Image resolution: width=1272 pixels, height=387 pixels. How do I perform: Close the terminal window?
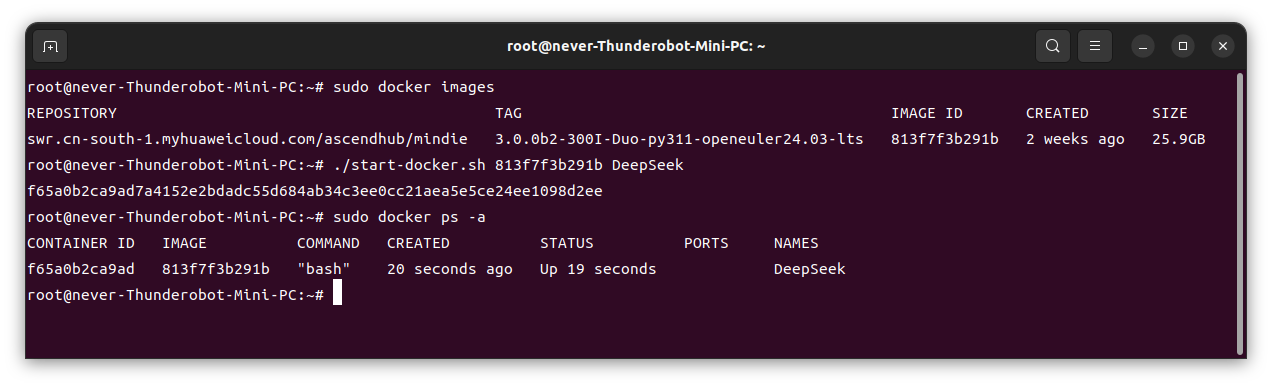click(x=1223, y=46)
